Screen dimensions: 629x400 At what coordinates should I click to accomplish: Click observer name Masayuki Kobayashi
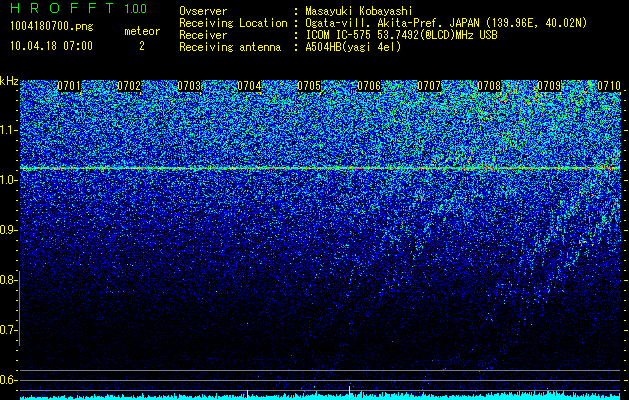tap(359, 11)
